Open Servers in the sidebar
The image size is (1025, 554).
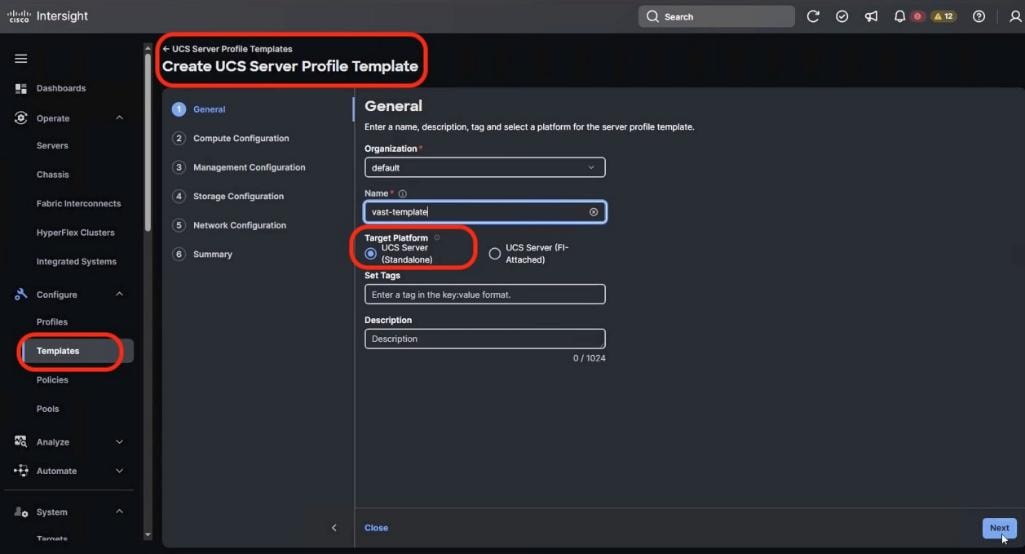click(52, 146)
